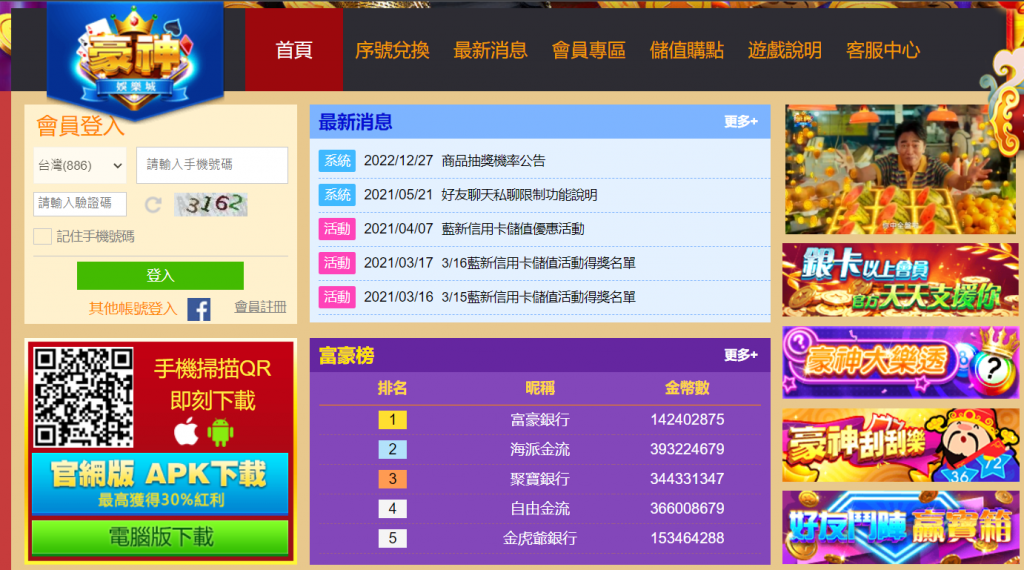Click the QR code image

pos(84,397)
